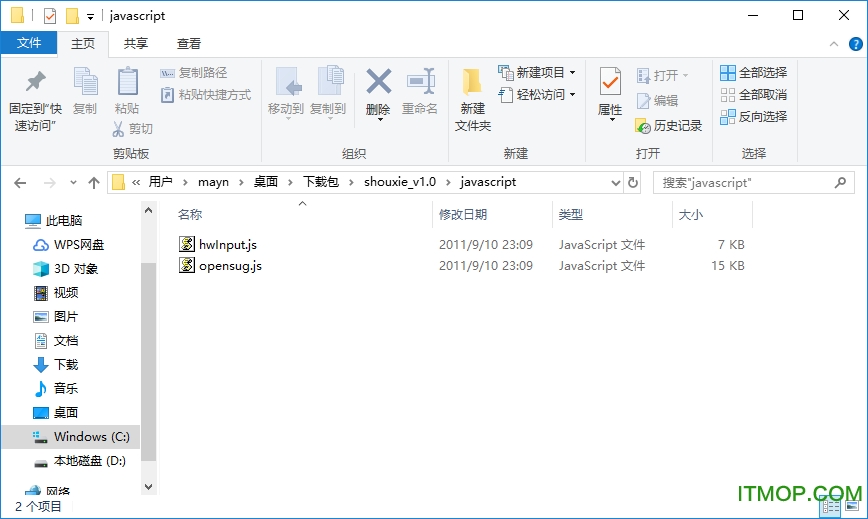This screenshot has height=519, width=868.
Task: Switch to the View (查看) tab
Action: point(189,44)
